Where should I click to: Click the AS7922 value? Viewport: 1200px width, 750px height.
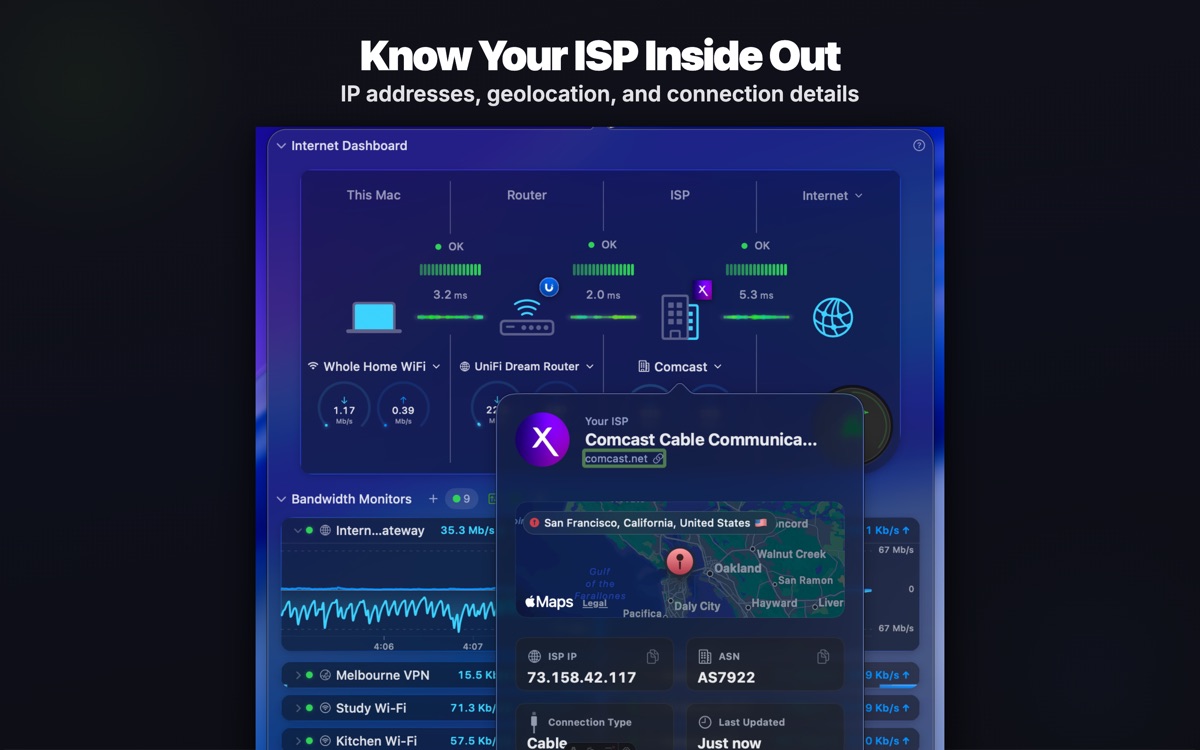click(x=726, y=678)
